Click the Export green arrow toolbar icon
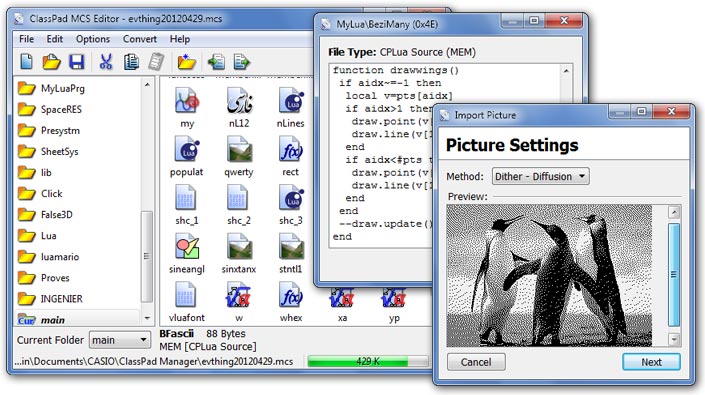 click(241, 62)
